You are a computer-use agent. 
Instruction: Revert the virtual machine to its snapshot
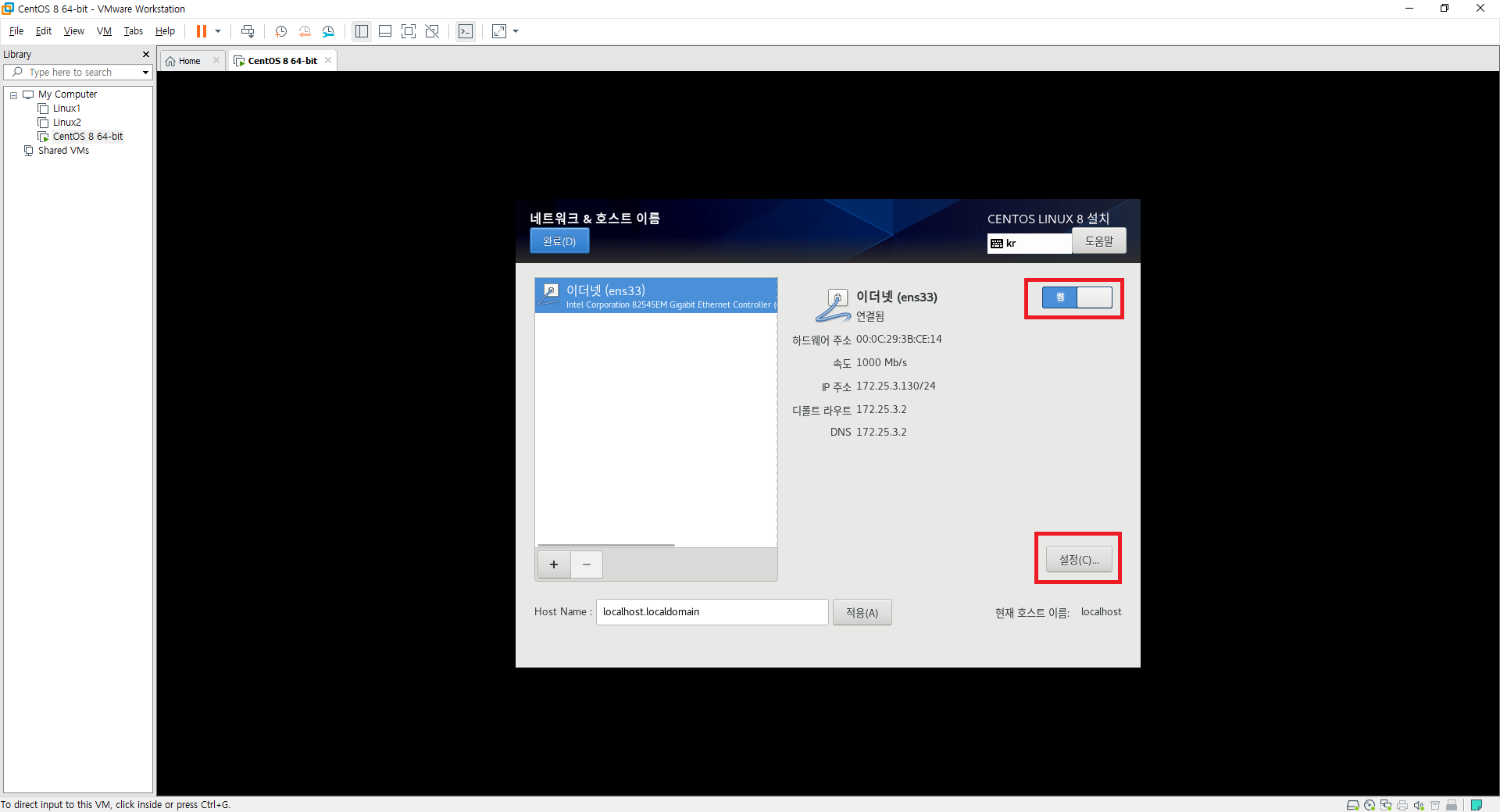(x=305, y=31)
